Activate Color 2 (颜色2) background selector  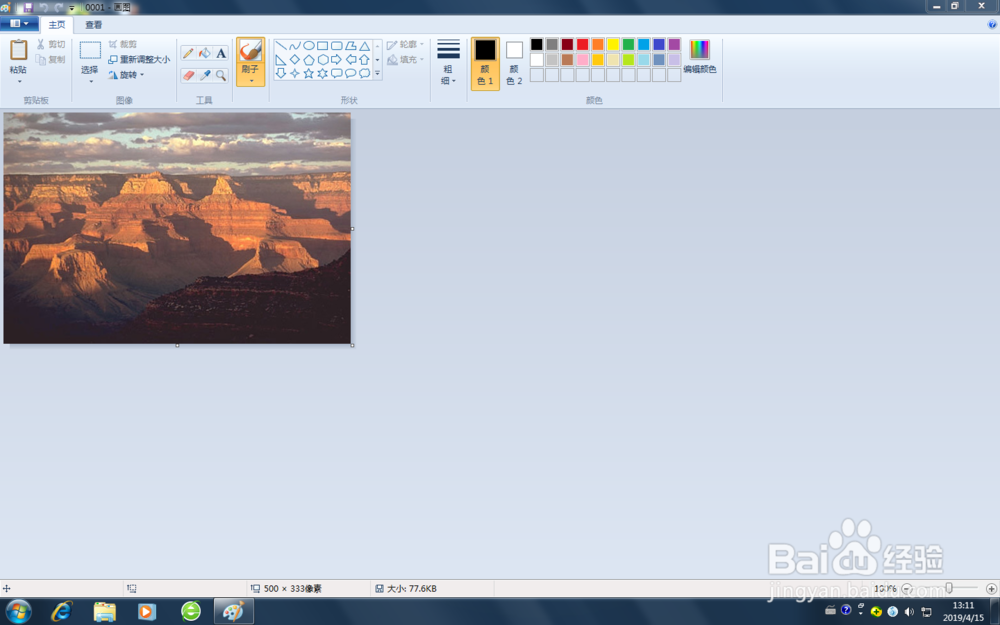pyautogui.click(x=514, y=63)
